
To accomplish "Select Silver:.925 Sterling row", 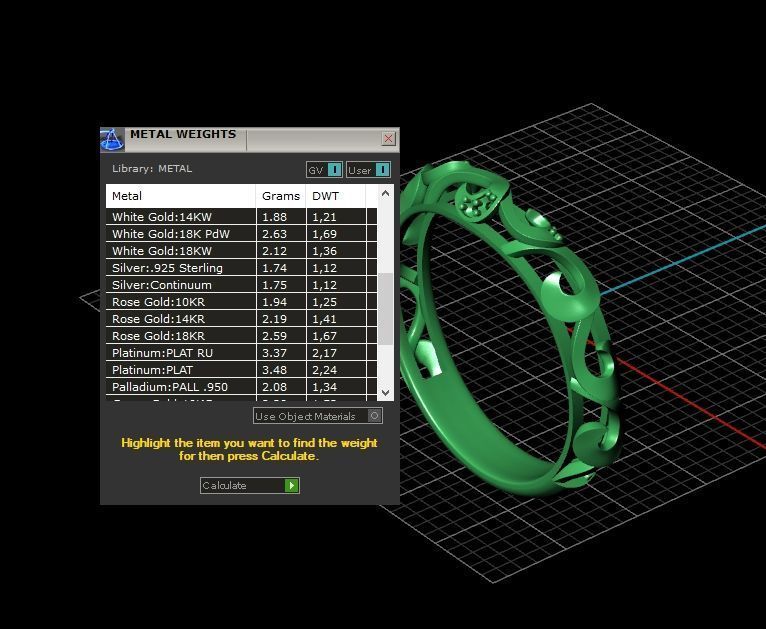I will [x=241, y=268].
